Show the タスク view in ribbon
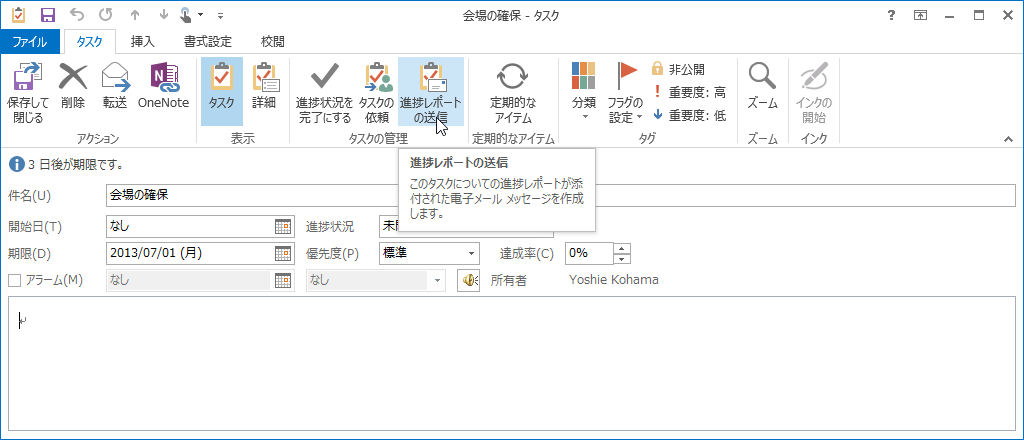Screen dimensions: 1024x440 tap(222, 91)
